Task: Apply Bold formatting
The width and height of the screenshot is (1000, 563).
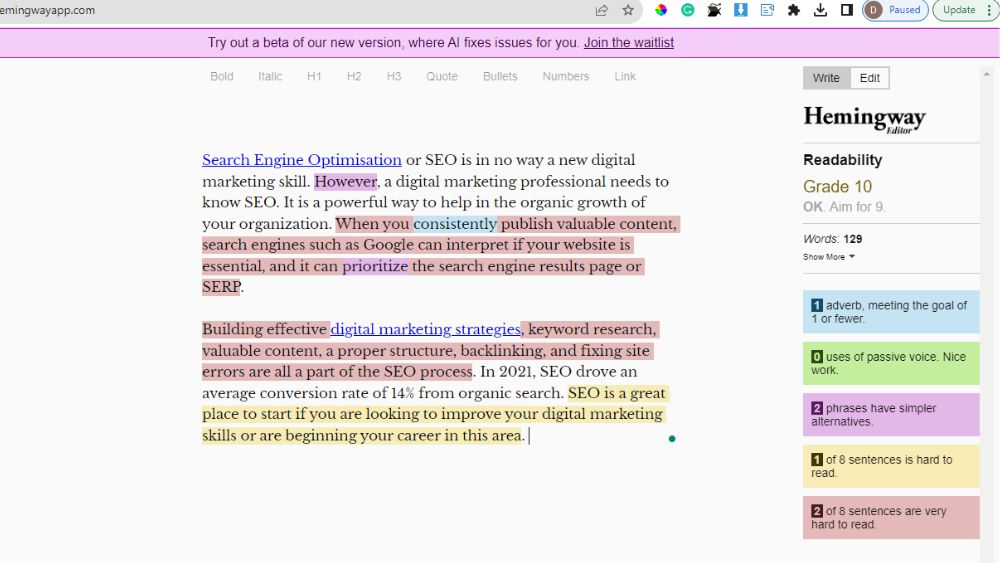Action: tap(222, 77)
